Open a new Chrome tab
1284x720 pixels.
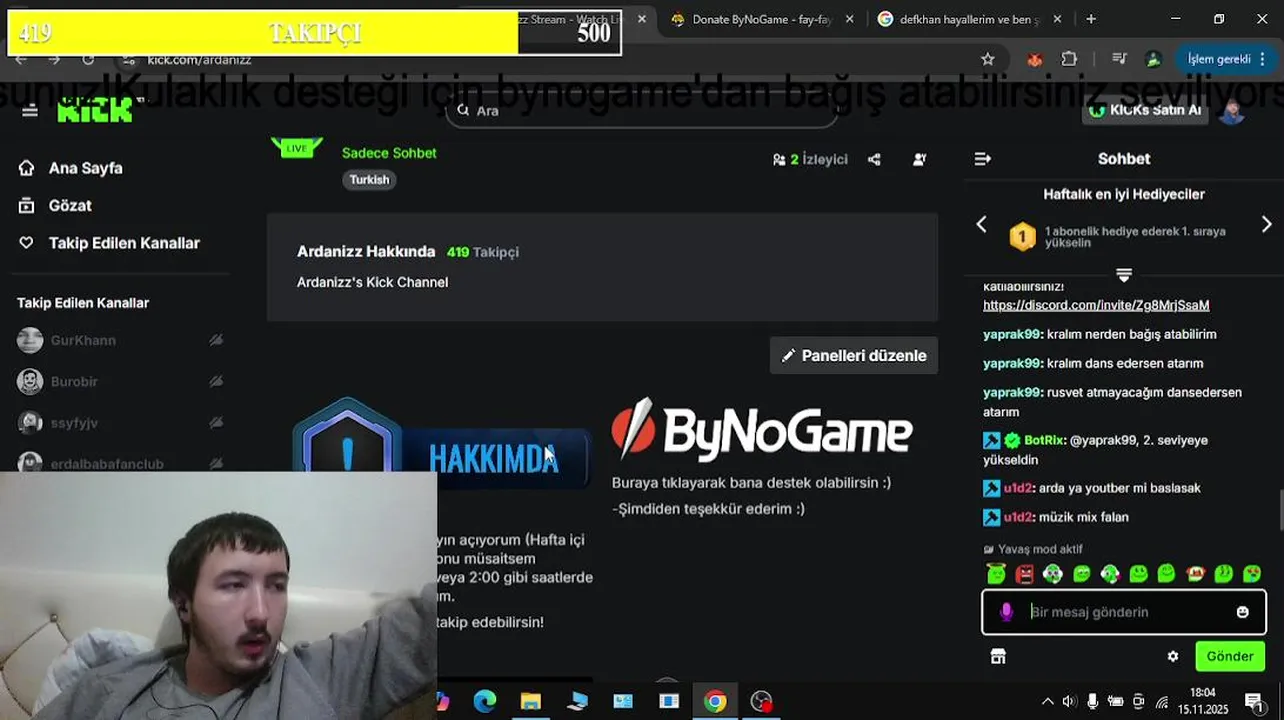pyautogui.click(x=1091, y=19)
